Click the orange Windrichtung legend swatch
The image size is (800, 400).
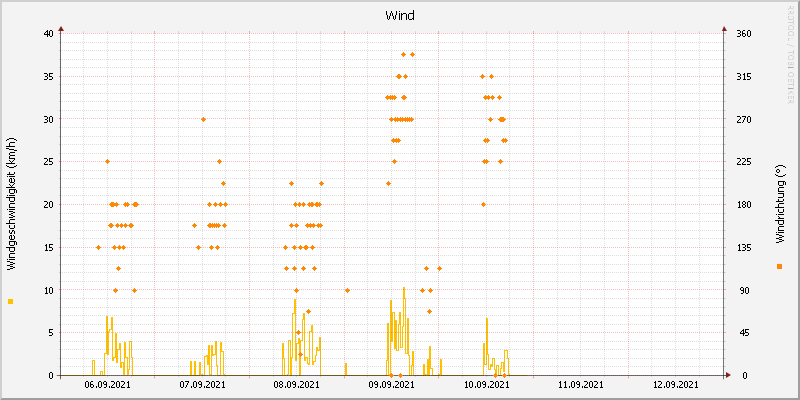coord(779,266)
